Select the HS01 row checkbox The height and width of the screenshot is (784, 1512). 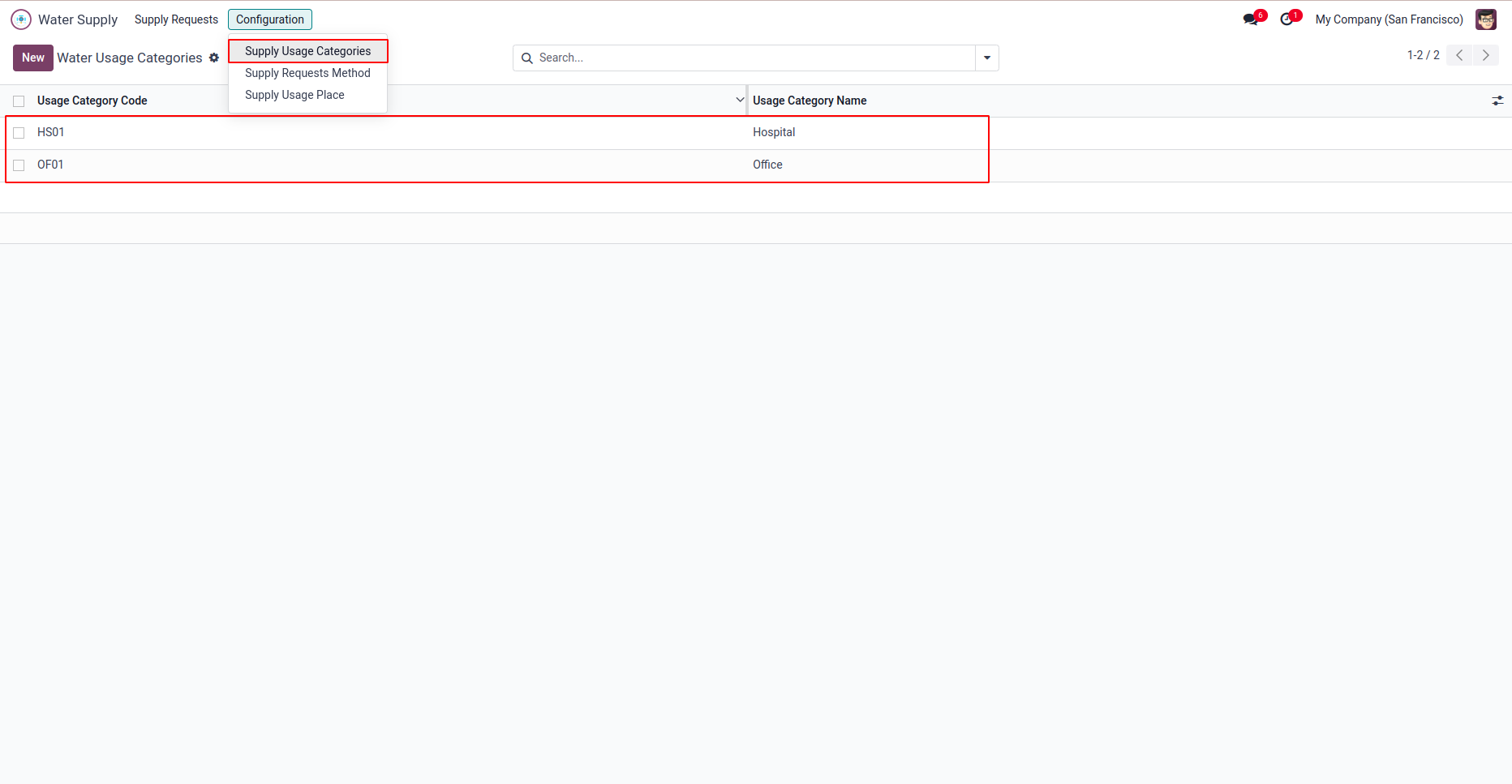point(19,133)
